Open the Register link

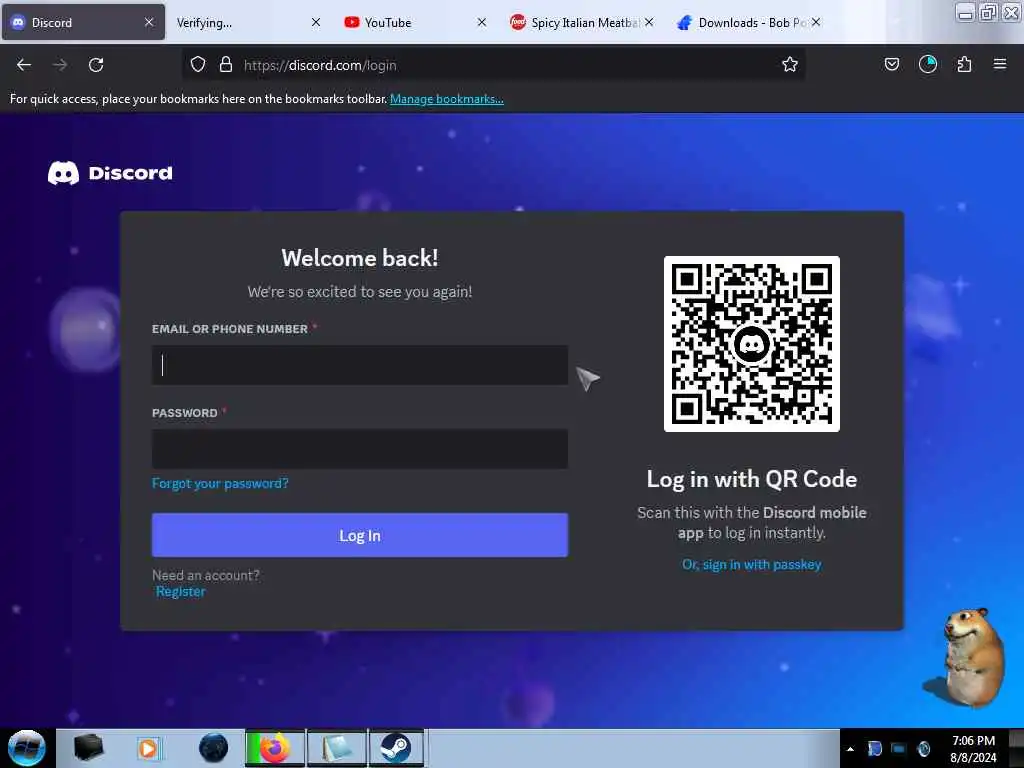pyautogui.click(x=180, y=592)
